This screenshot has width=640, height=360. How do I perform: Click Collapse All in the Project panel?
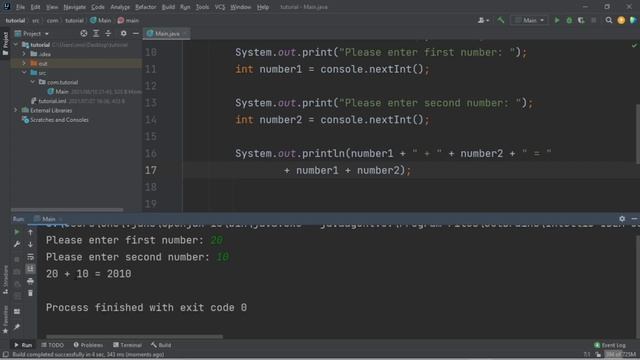[x=108, y=33]
